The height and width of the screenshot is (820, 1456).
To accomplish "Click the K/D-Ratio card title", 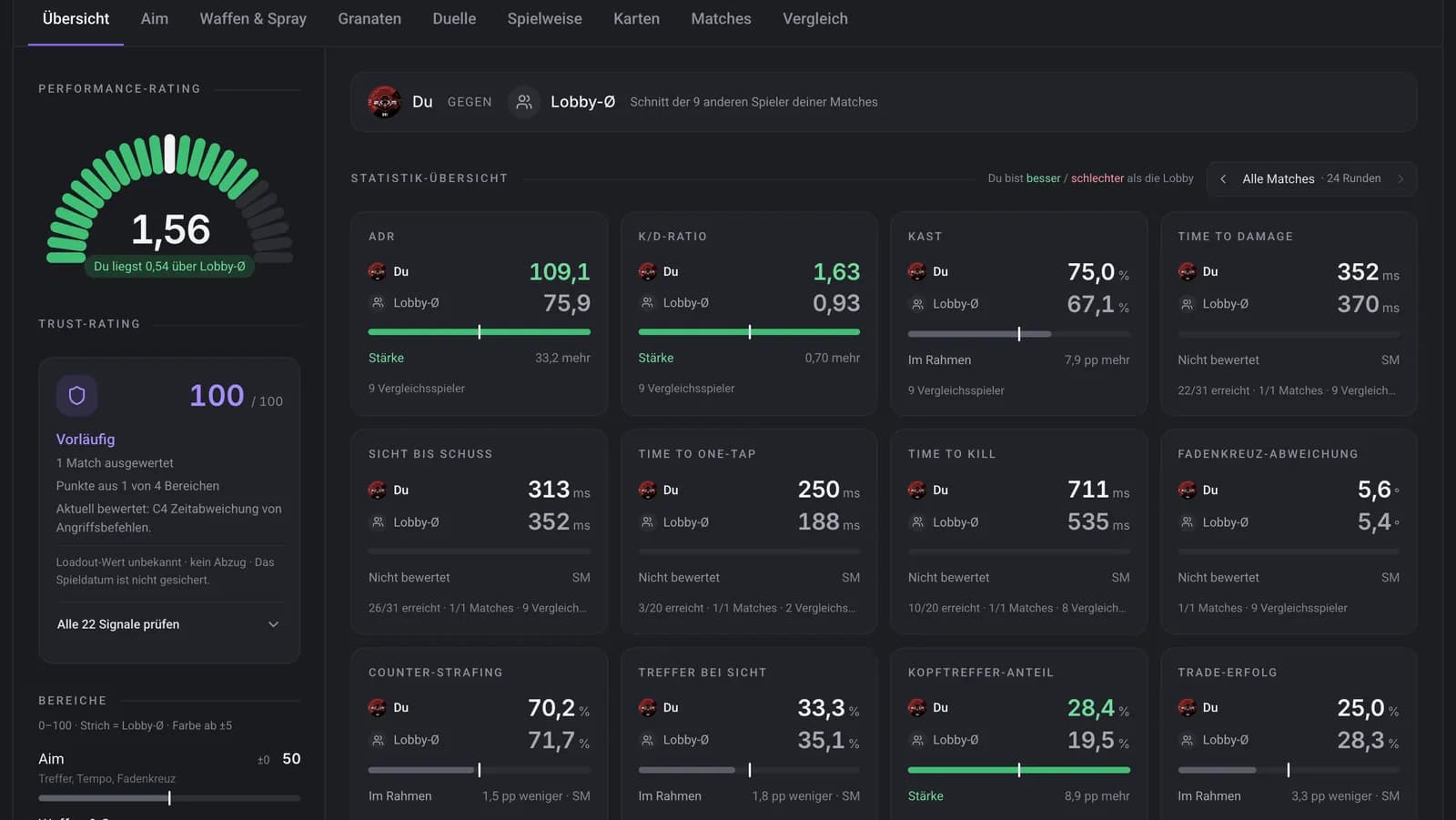I will [x=672, y=237].
